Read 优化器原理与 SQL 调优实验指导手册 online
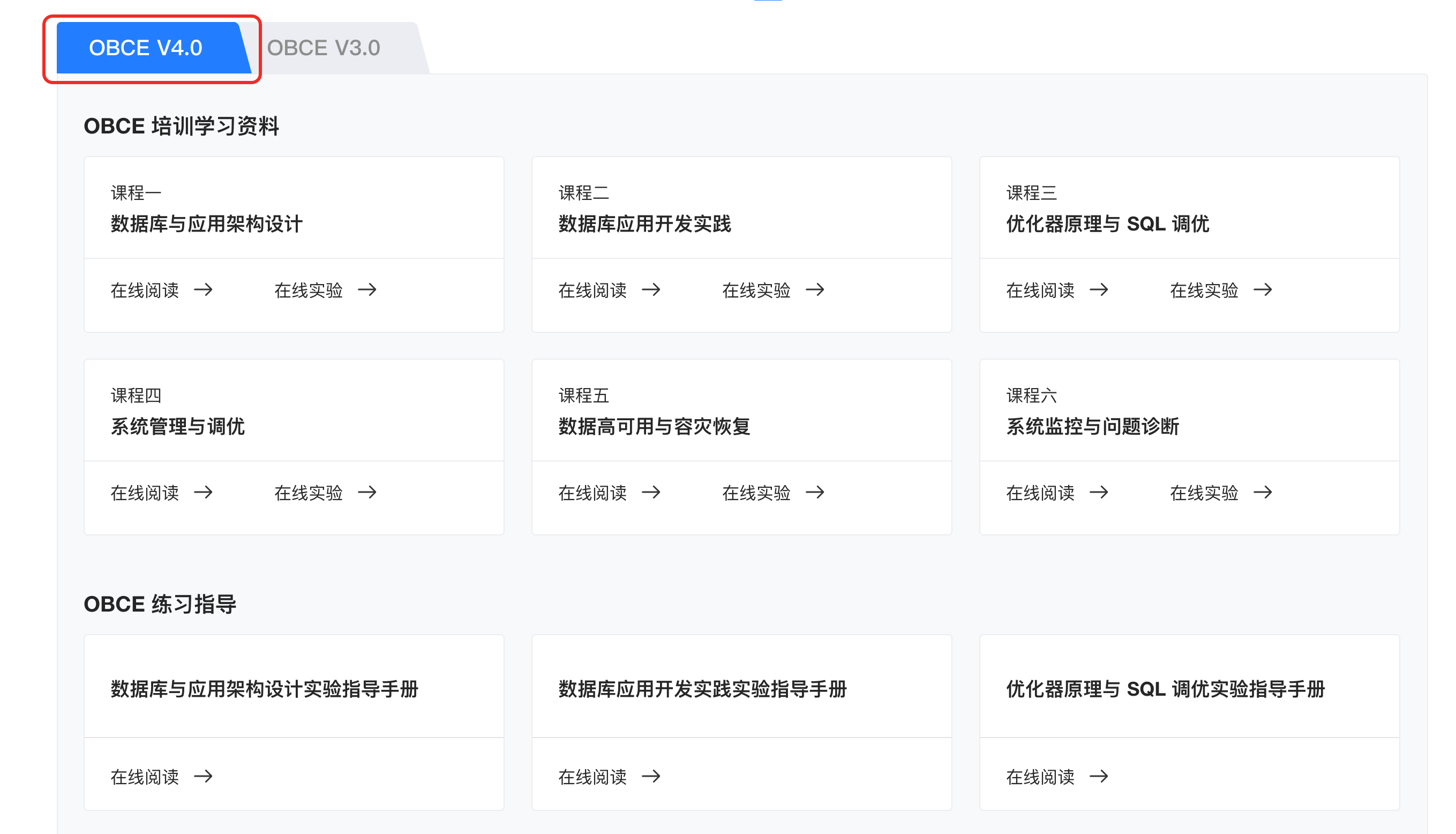Image resolution: width=1456 pixels, height=834 pixels. tap(1040, 777)
